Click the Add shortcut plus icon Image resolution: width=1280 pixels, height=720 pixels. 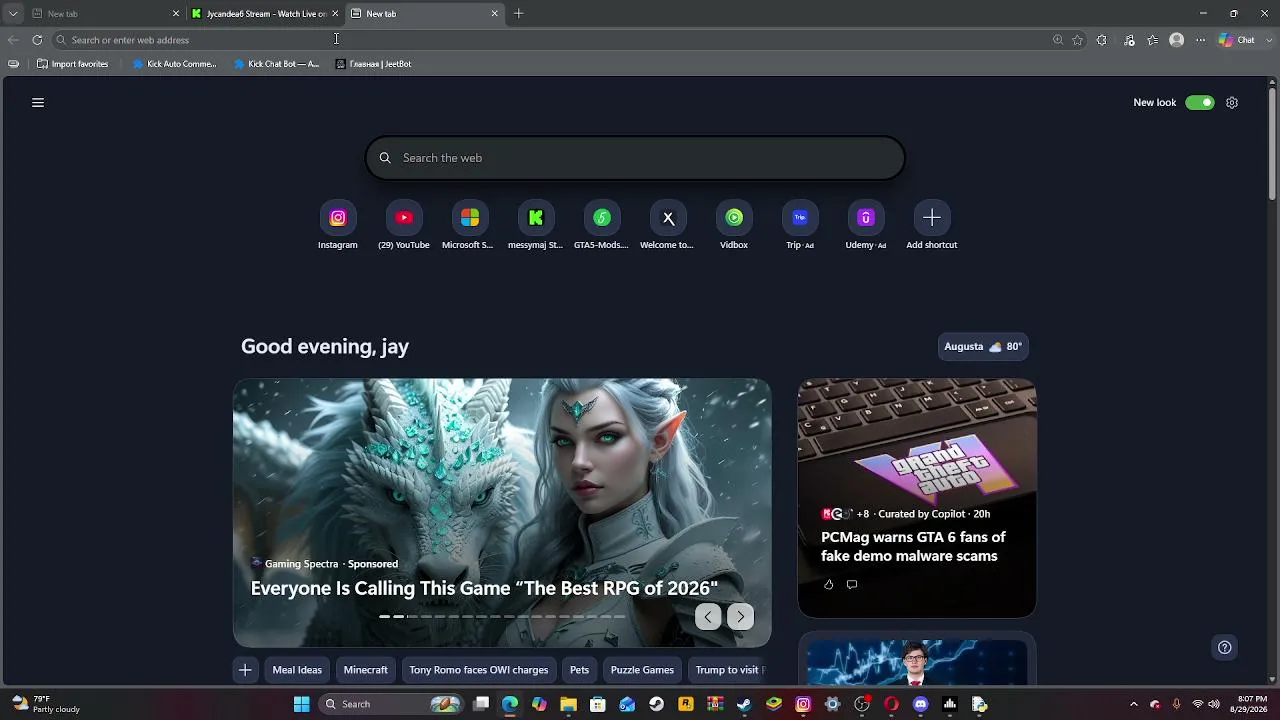coord(932,218)
